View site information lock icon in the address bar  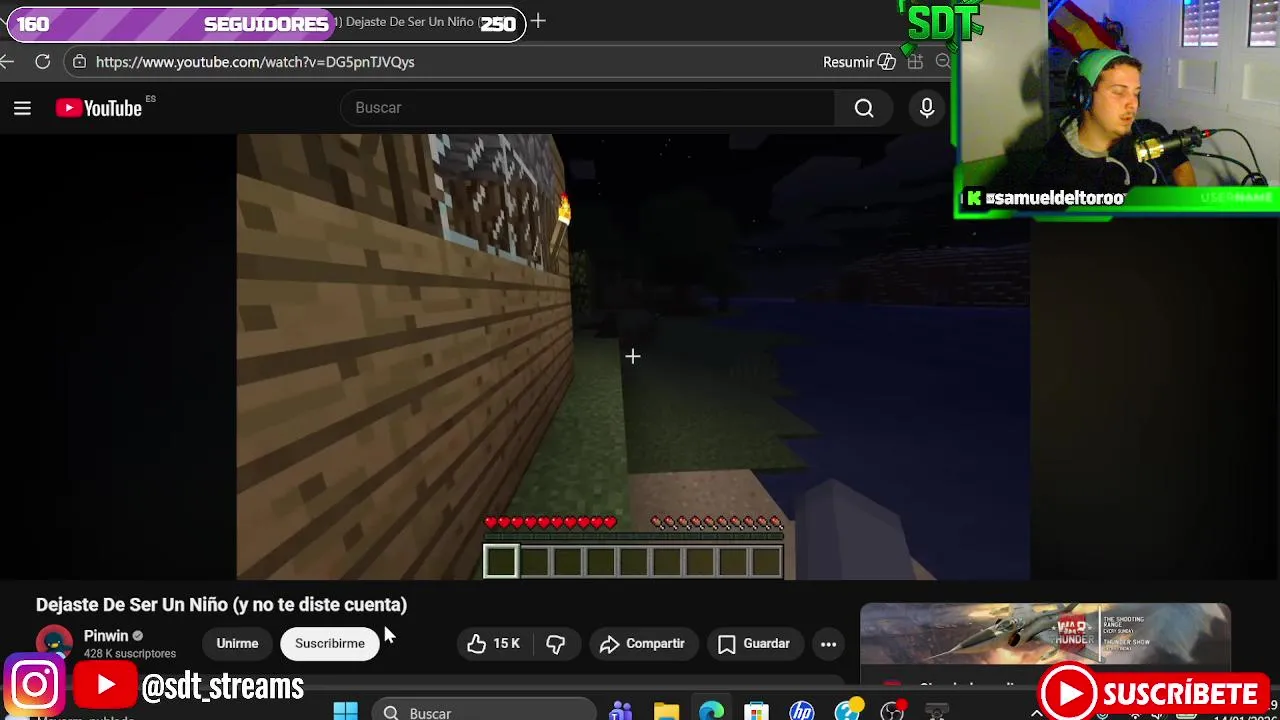click(x=80, y=62)
